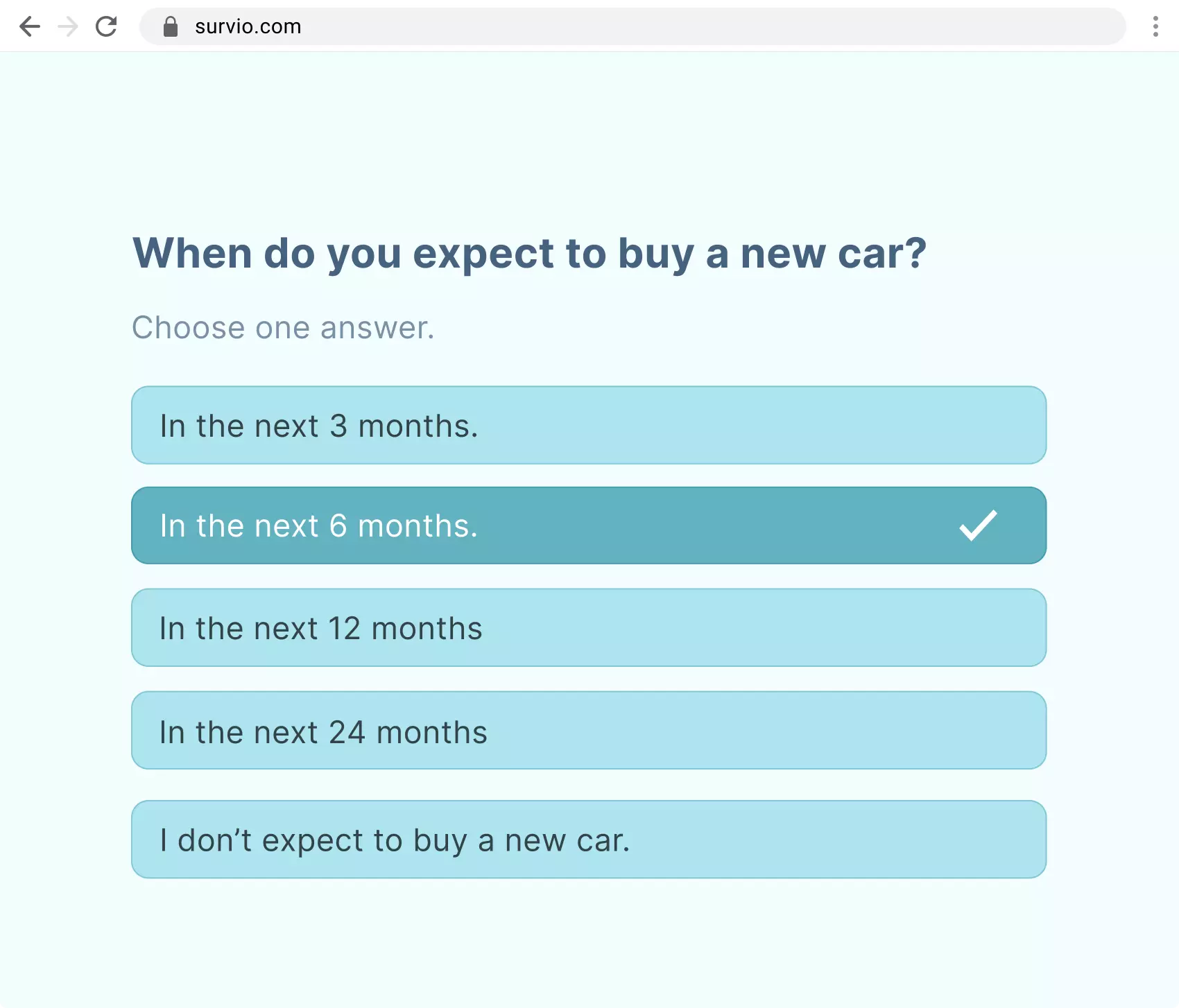Choose "In the next 6 months." option
This screenshot has height=1008, width=1179.
coord(588,525)
